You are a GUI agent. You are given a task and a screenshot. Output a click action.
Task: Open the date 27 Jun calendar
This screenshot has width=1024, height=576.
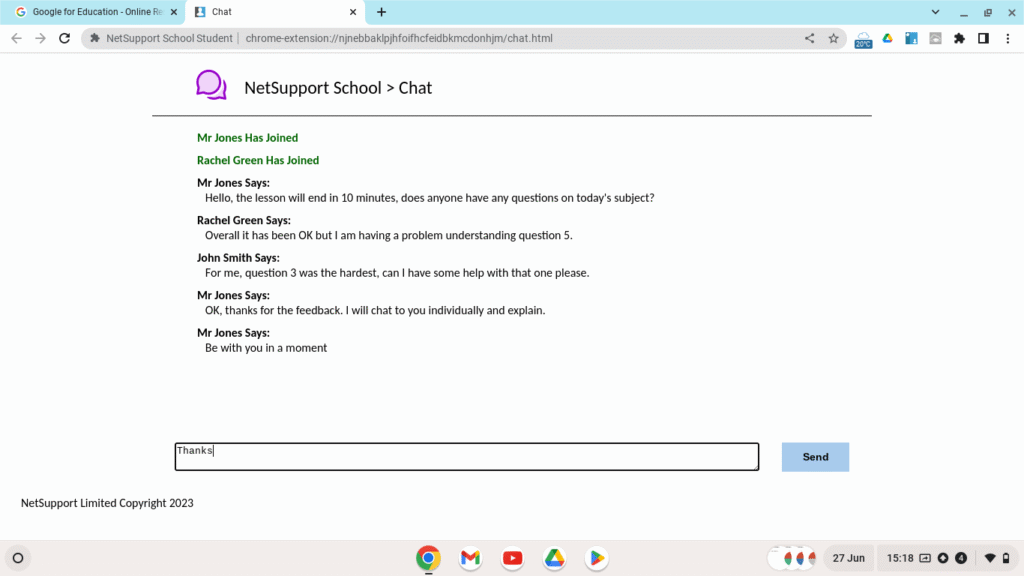(848, 558)
